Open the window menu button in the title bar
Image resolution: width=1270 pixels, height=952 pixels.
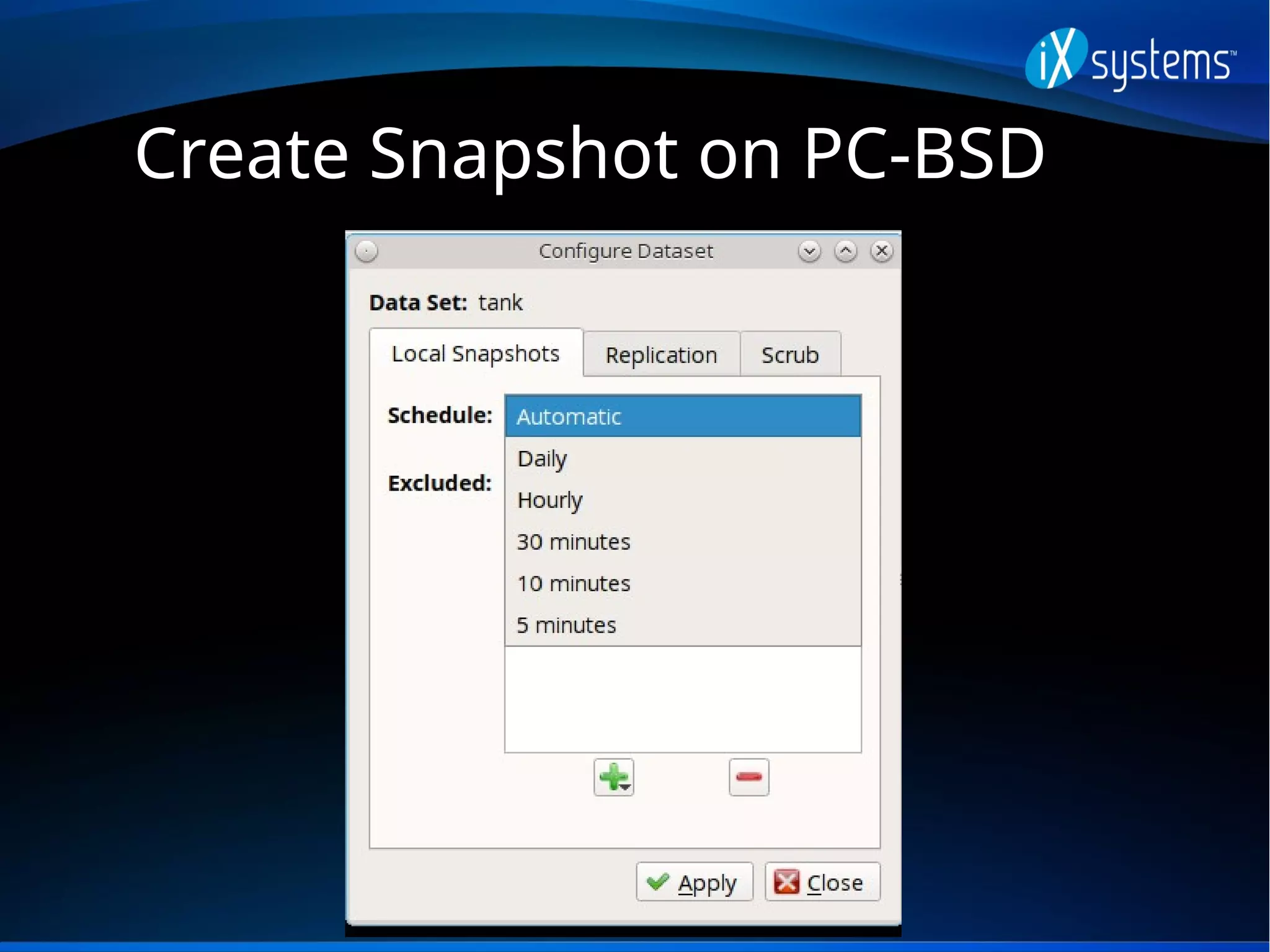point(366,251)
